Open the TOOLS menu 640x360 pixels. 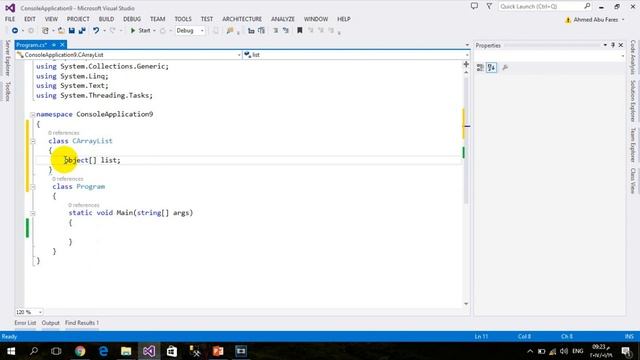[x=183, y=19]
